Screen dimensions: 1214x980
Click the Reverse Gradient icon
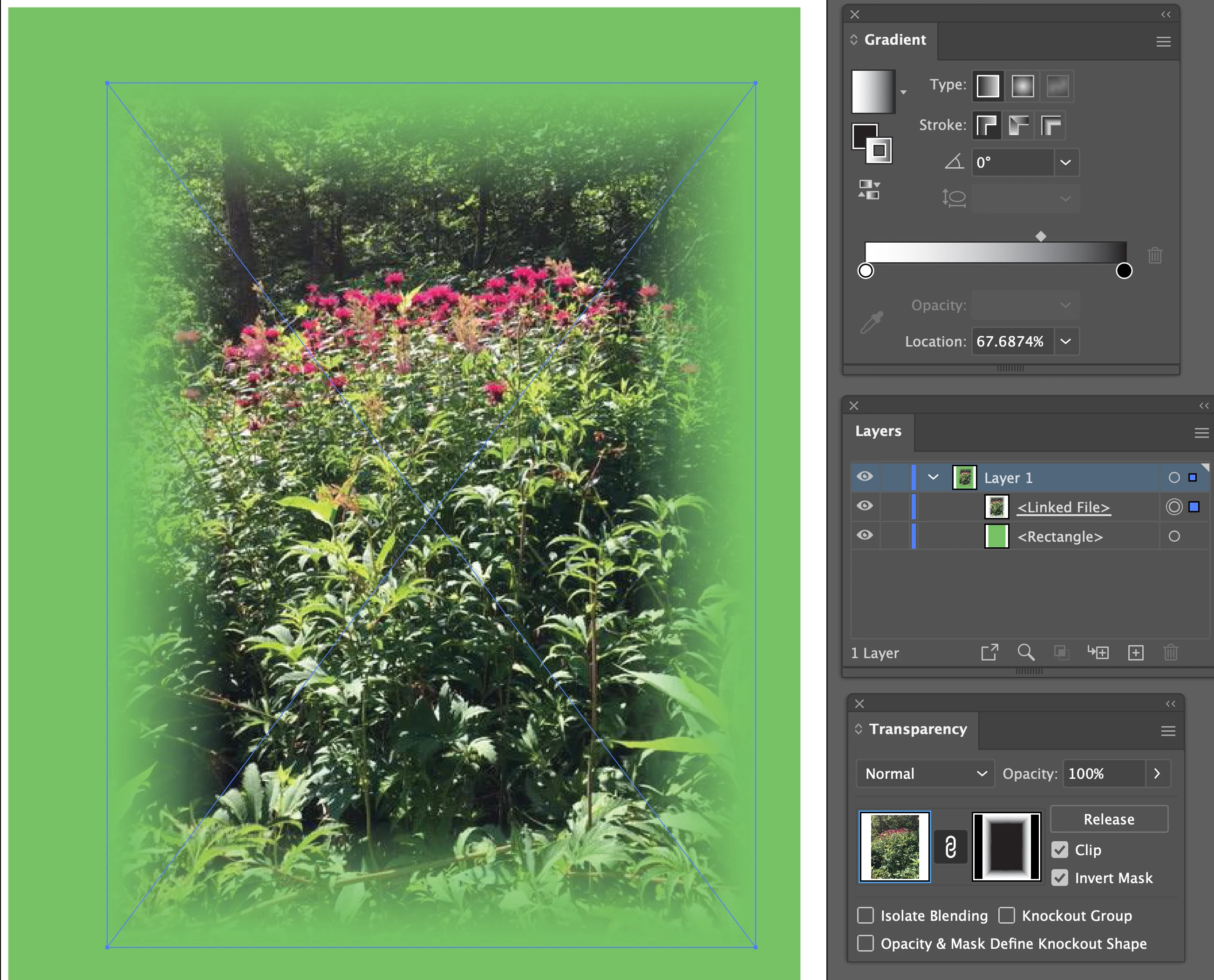[869, 190]
